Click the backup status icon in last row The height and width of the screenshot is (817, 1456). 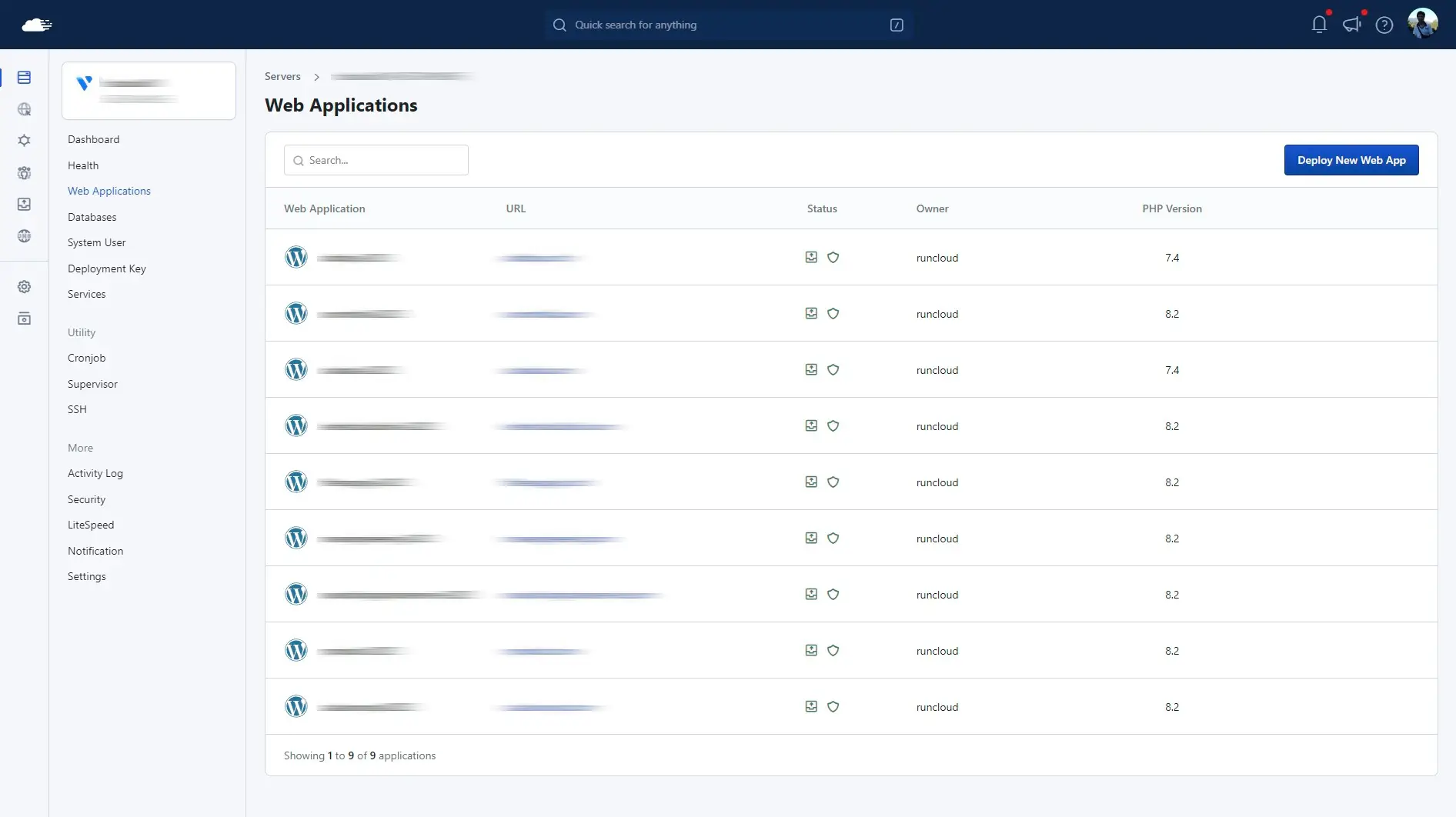(811, 706)
